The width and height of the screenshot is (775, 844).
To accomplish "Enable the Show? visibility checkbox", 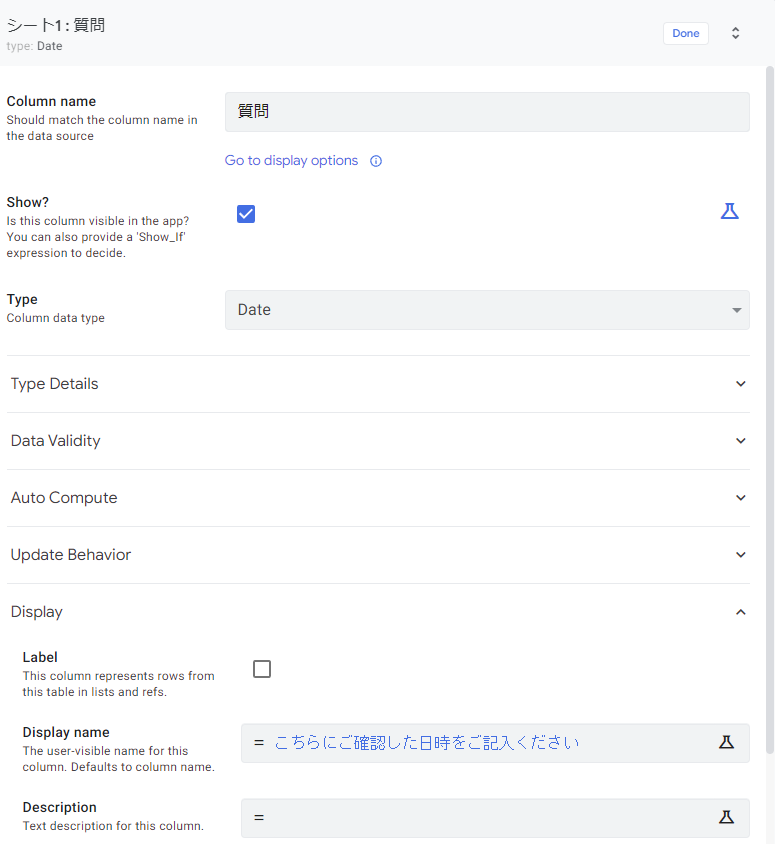I will coord(246,213).
